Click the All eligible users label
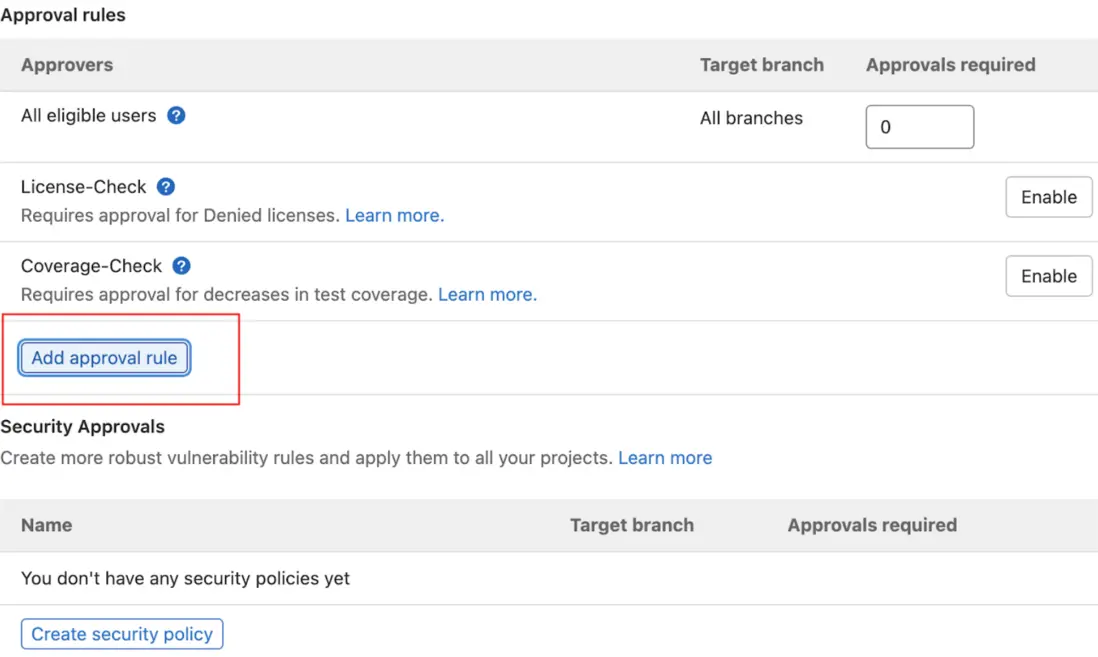 (x=89, y=116)
